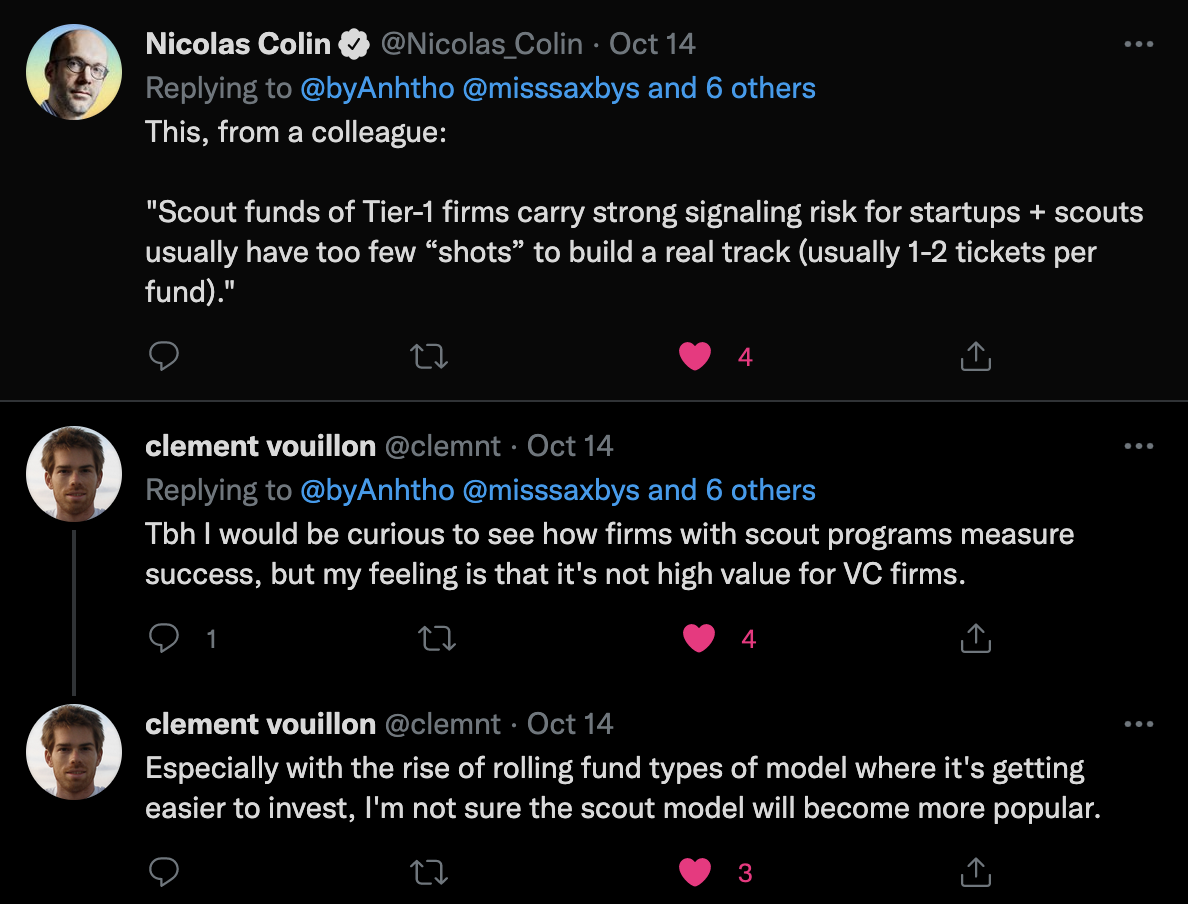Image resolution: width=1188 pixels, height=904 pixels.
Task: Open the @clemnt handle on the 'Tbh' tweet
Action: (443, 446)
